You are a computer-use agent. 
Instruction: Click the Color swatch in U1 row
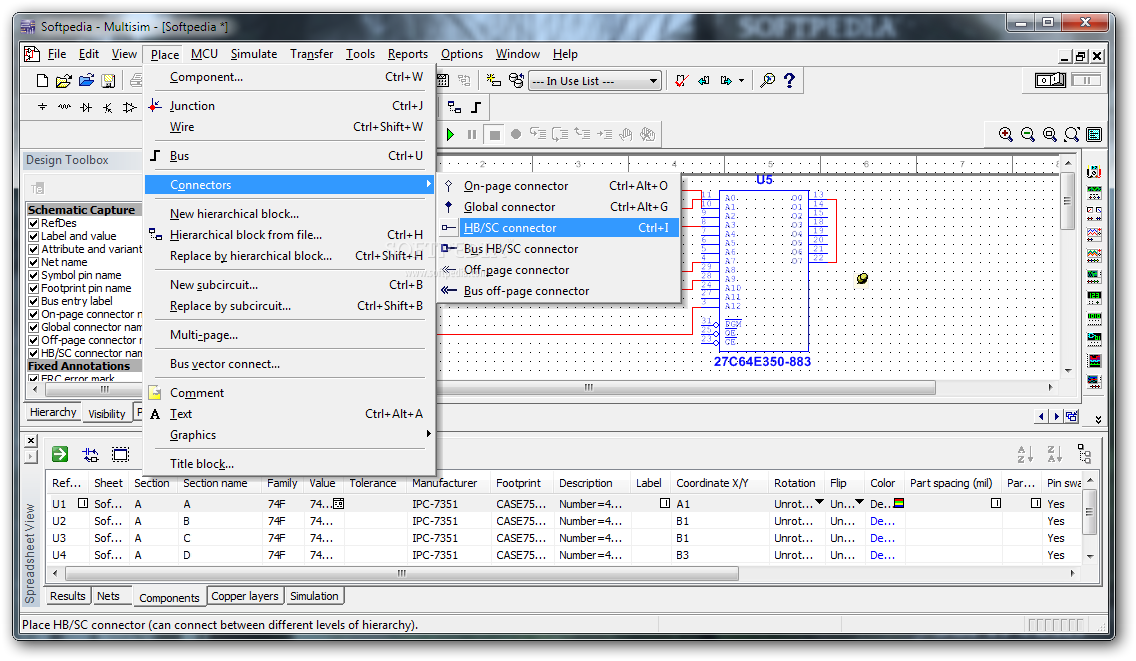898,503
